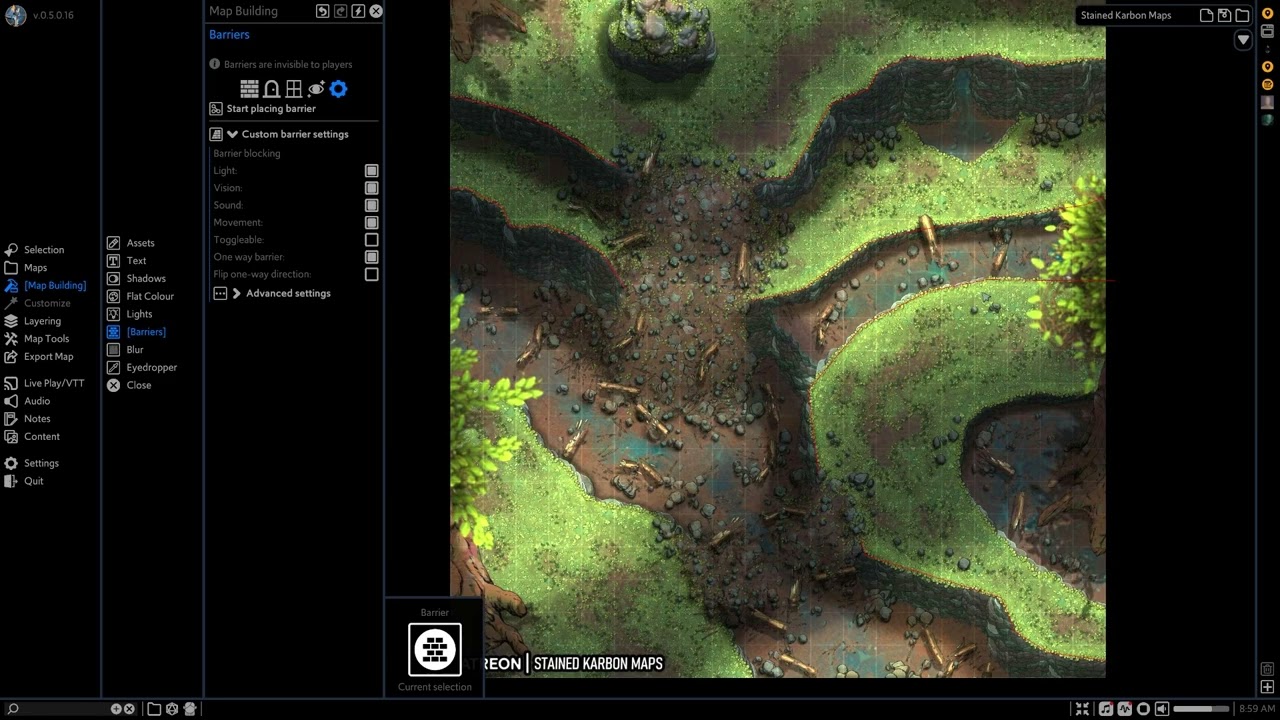Toggle the One way barrier checkbox
This screenshot has height=720, width=1280.
(x=372, y=257)
